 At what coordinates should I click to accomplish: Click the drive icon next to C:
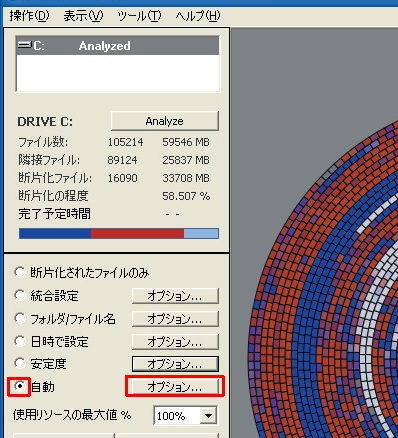[x=24, y=45]
